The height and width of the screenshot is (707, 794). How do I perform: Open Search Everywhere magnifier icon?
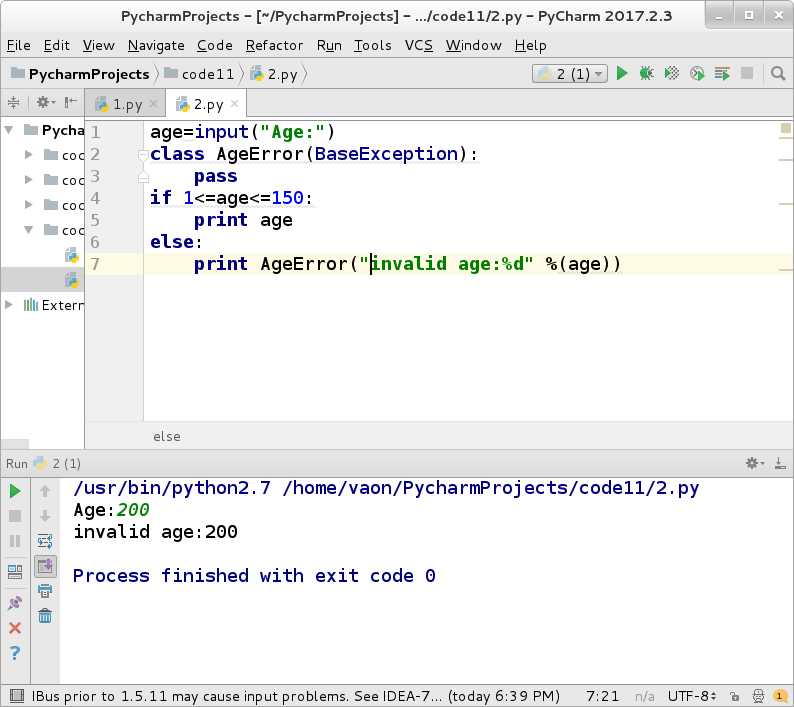point(777,74)
